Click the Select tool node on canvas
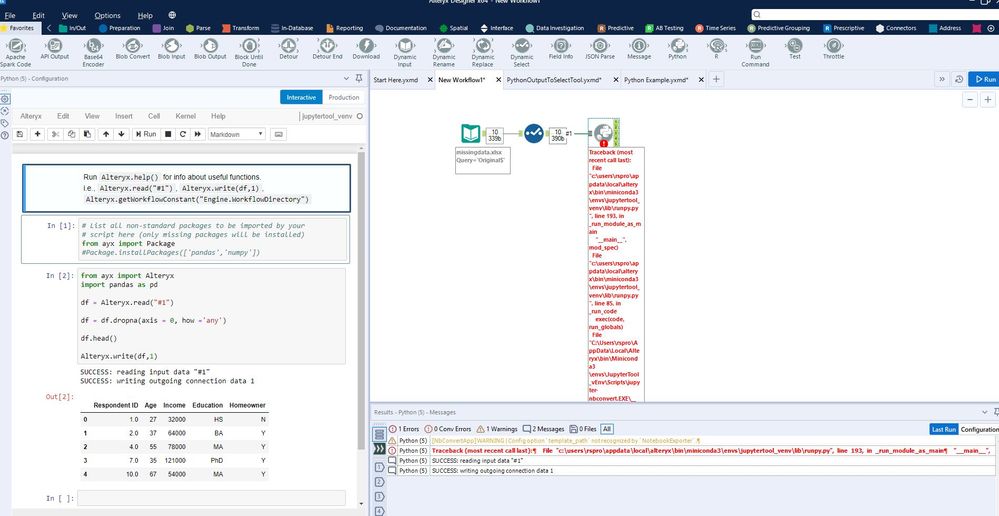This screenshot has height=516, width=999. coord(534,134)
